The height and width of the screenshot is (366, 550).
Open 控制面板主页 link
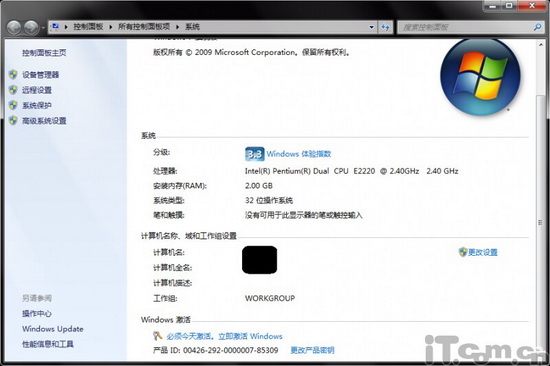(x=44, y=53)
